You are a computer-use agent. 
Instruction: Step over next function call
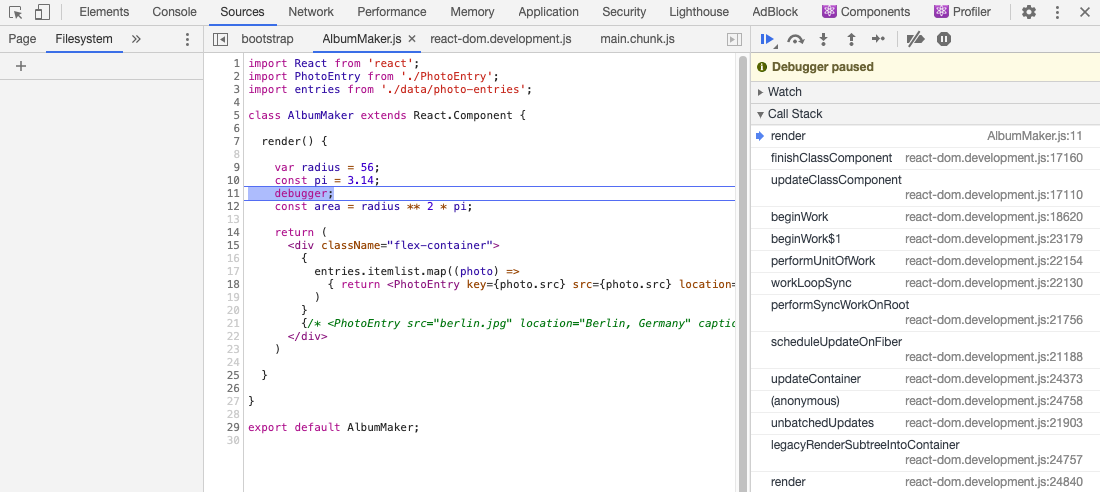pyautogui.click(x=796, y=39)
